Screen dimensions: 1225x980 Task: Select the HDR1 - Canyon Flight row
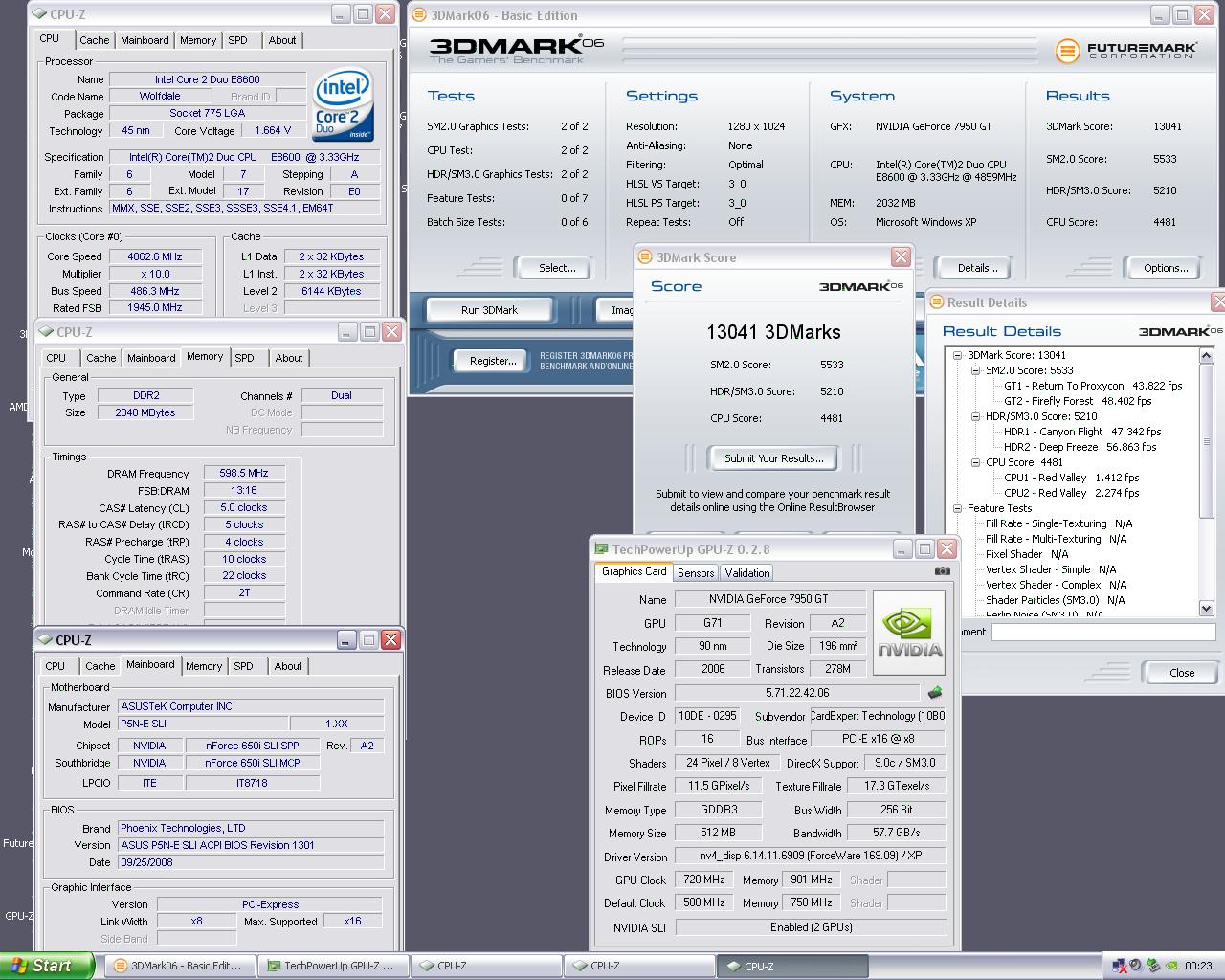tap(1082, 432)
